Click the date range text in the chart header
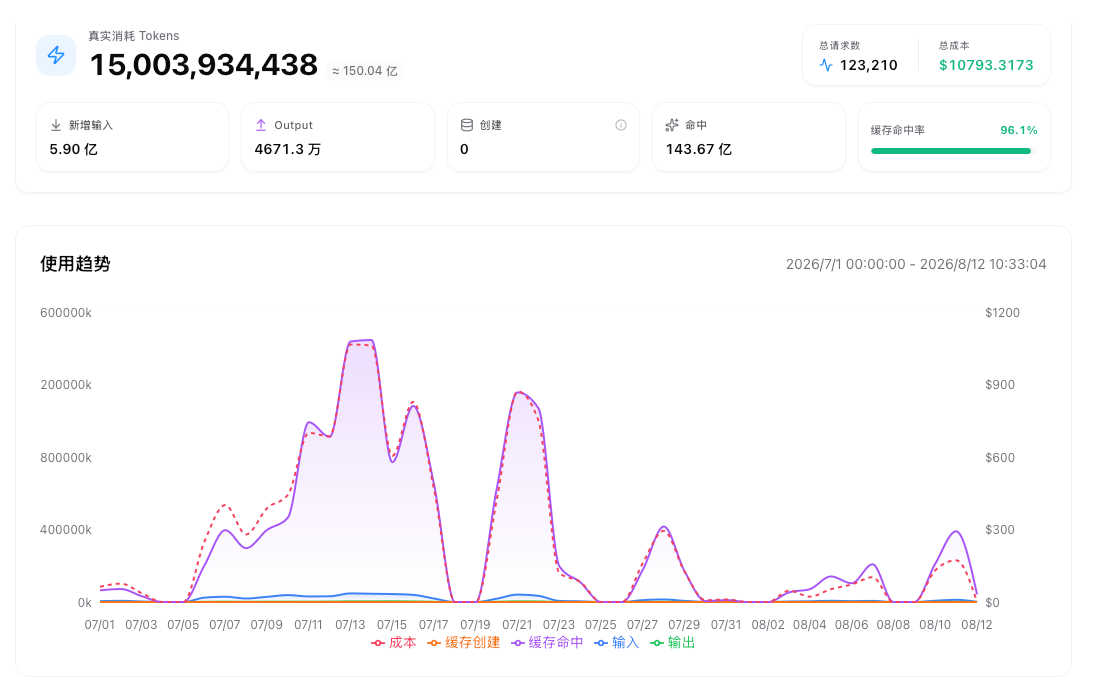Screen dimensions: 1096x691 point(916,264)
